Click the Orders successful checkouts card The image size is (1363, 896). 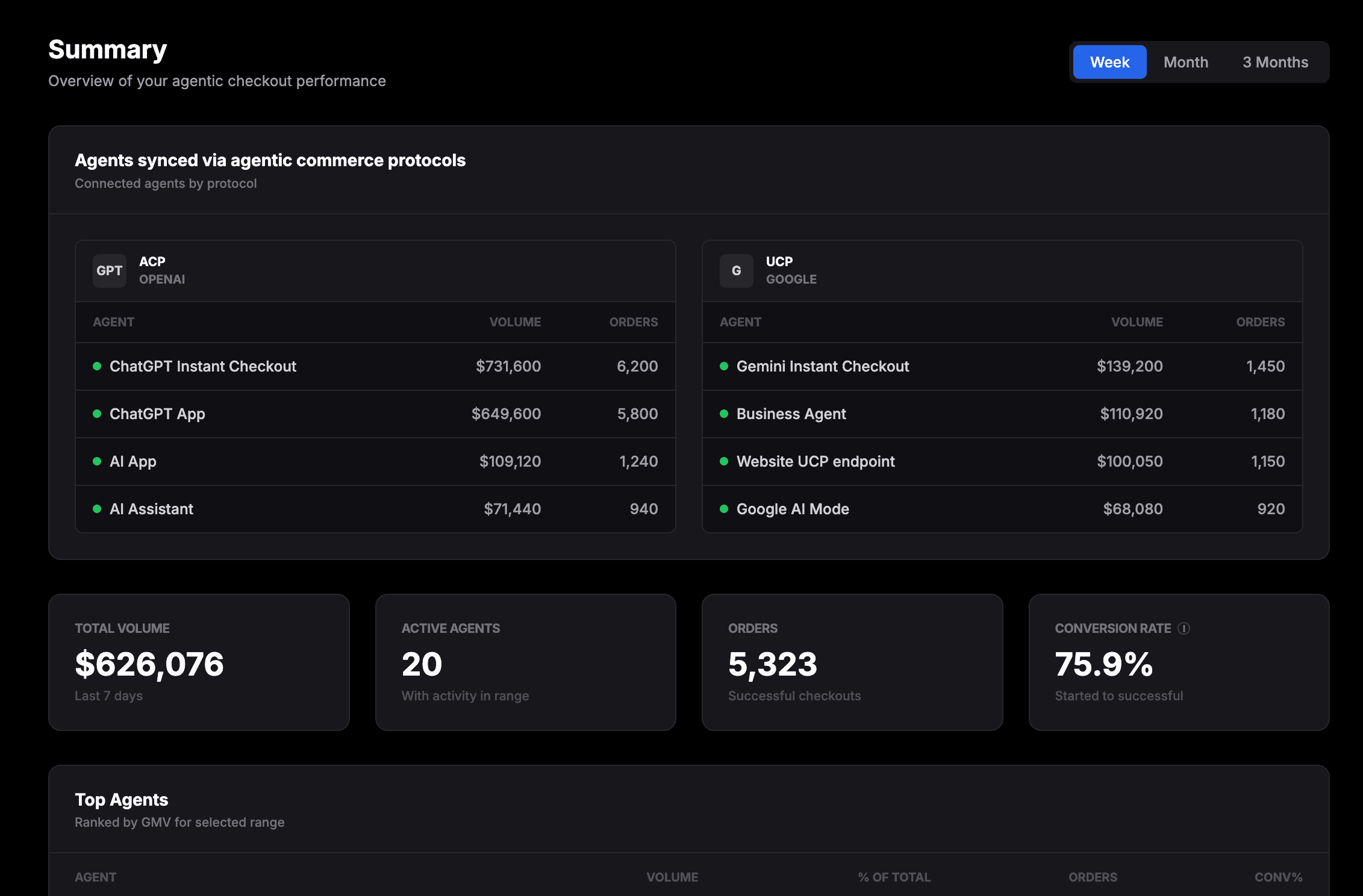click(852, 662)
